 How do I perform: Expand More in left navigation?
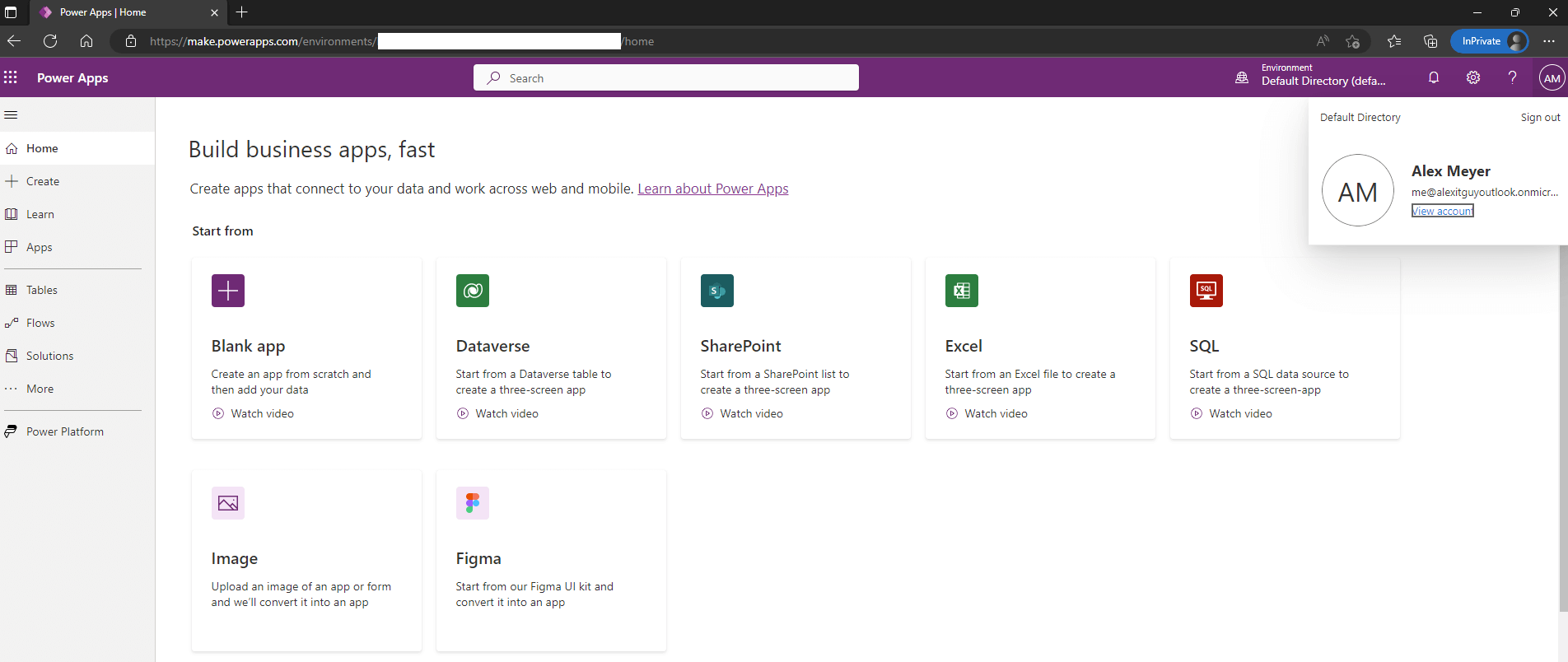pos(77,389)
